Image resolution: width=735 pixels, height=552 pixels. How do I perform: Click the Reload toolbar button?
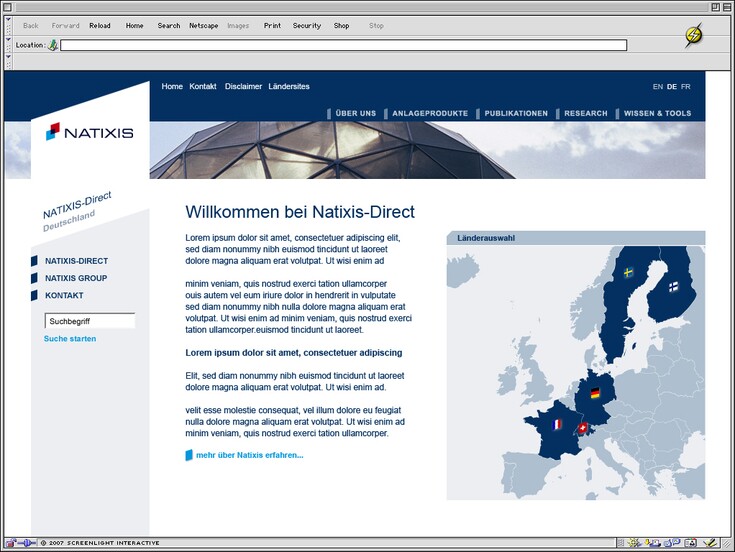point(100,26)
